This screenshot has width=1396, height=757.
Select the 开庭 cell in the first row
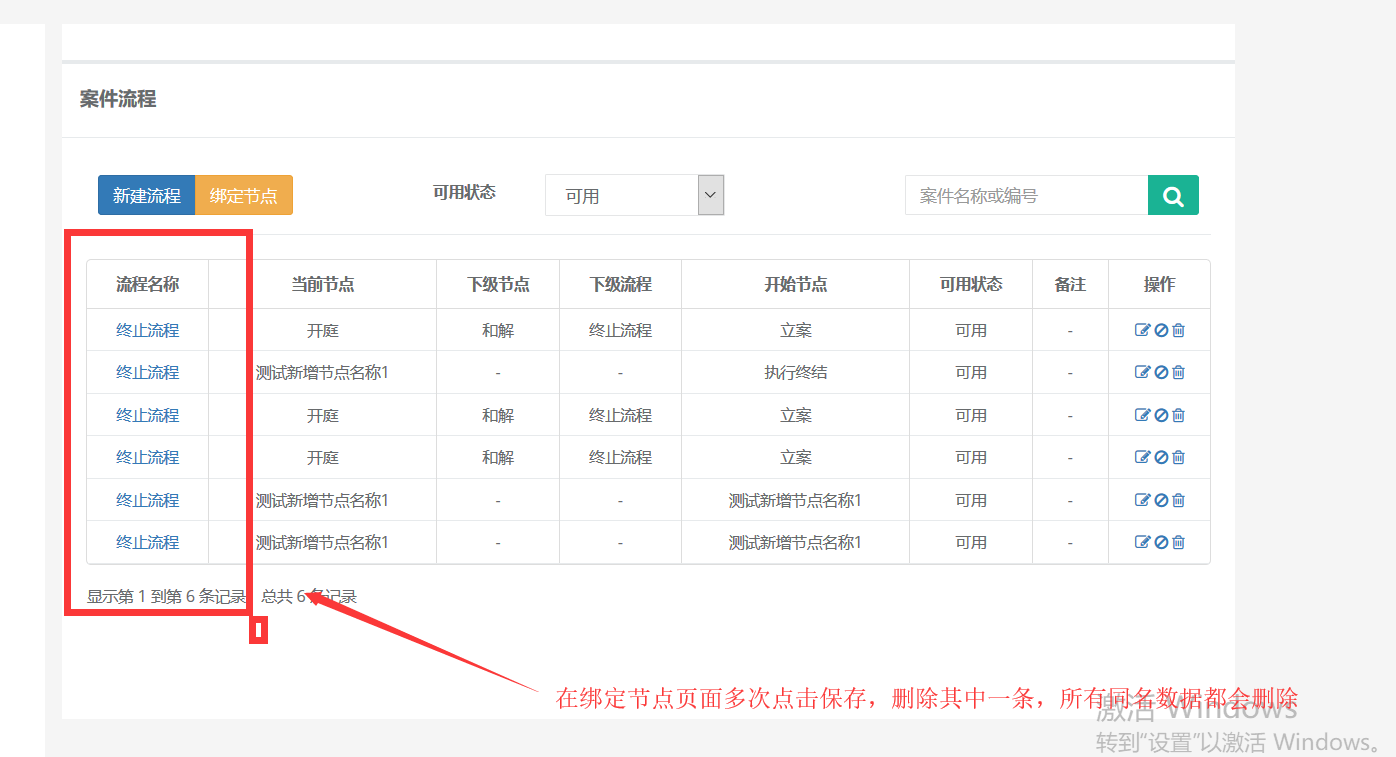(x=322, y=330)
